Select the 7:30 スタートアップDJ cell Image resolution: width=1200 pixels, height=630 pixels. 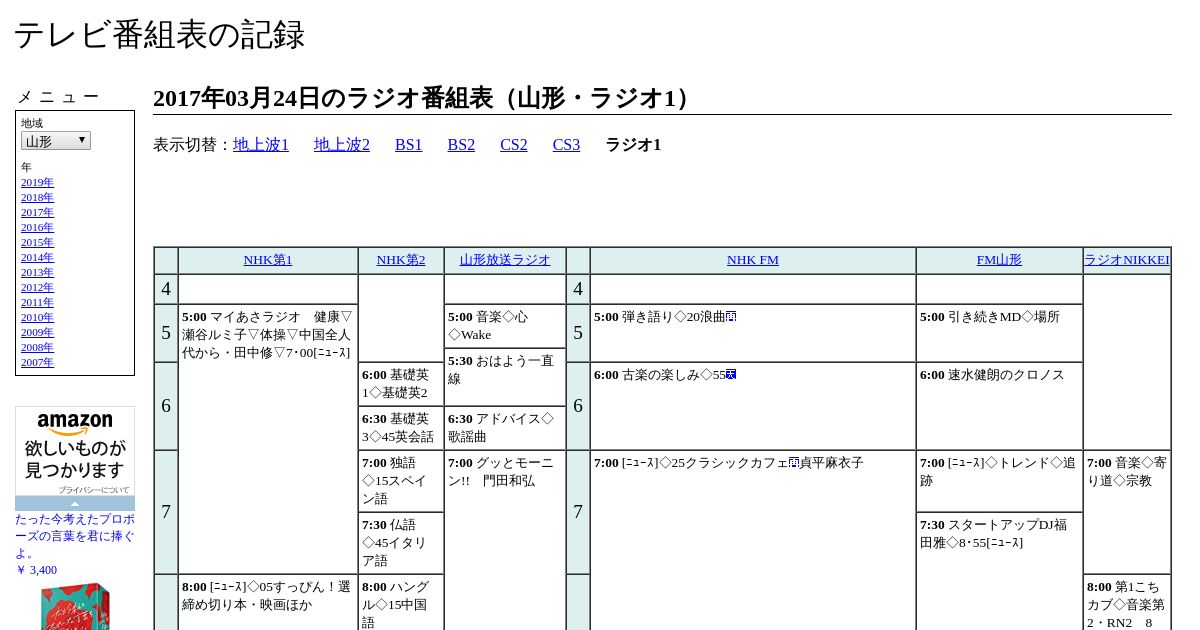coord(999,571)
